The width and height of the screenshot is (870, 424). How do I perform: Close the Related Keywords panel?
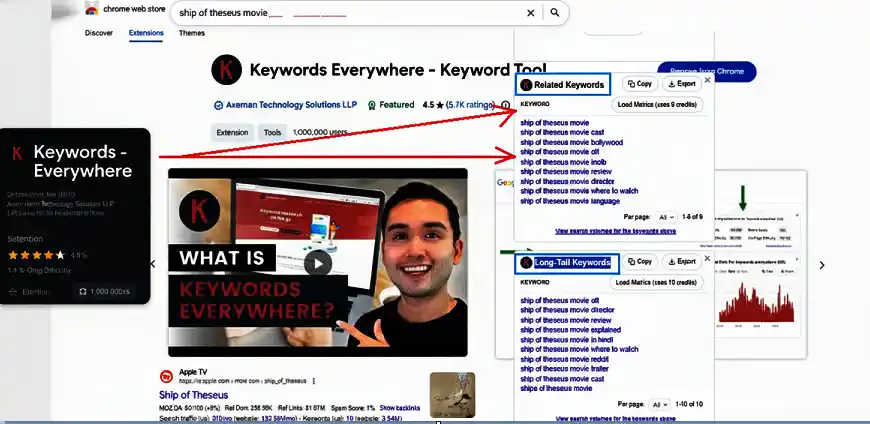707,80
